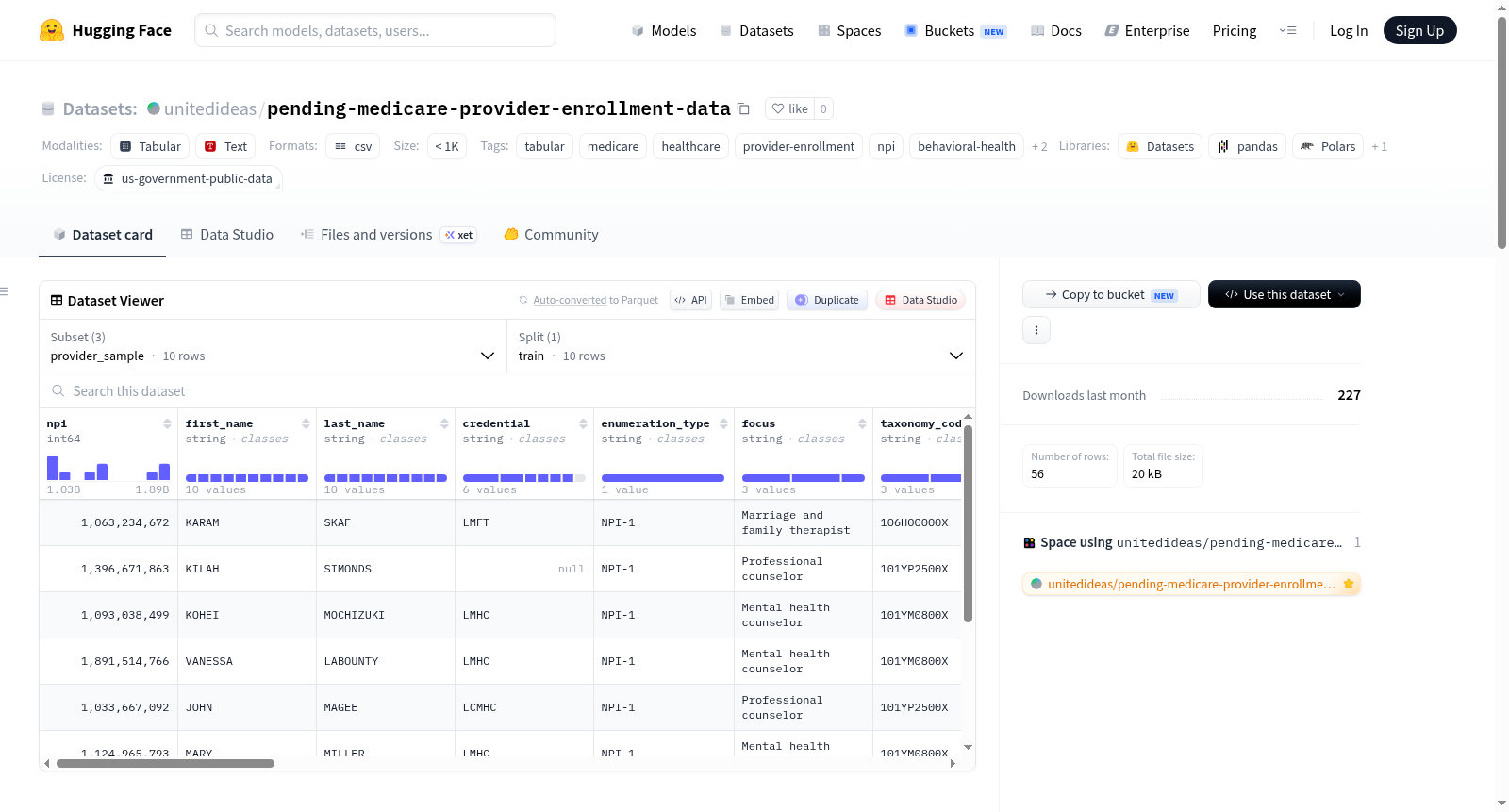Sort by last_name column sort icon
1509x812 pixels.
pyautogui.click(x=444, y=423)
